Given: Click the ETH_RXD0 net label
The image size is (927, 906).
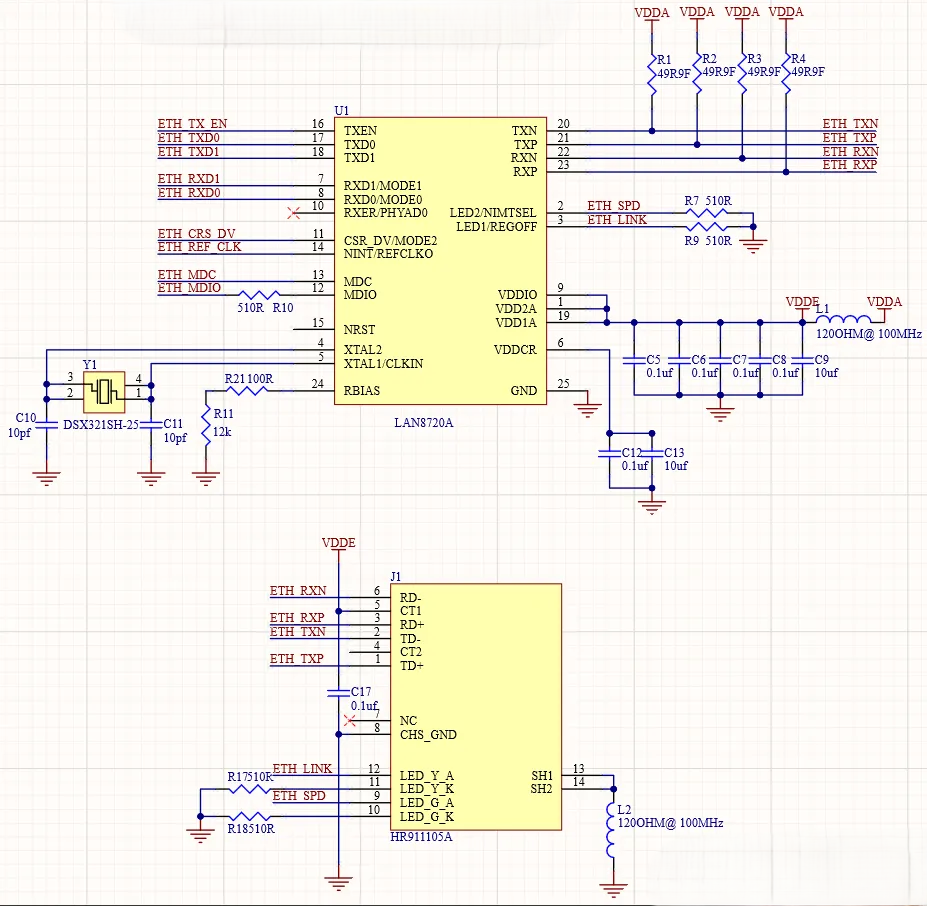Looking at the screenshot, I should coord(189,193).
